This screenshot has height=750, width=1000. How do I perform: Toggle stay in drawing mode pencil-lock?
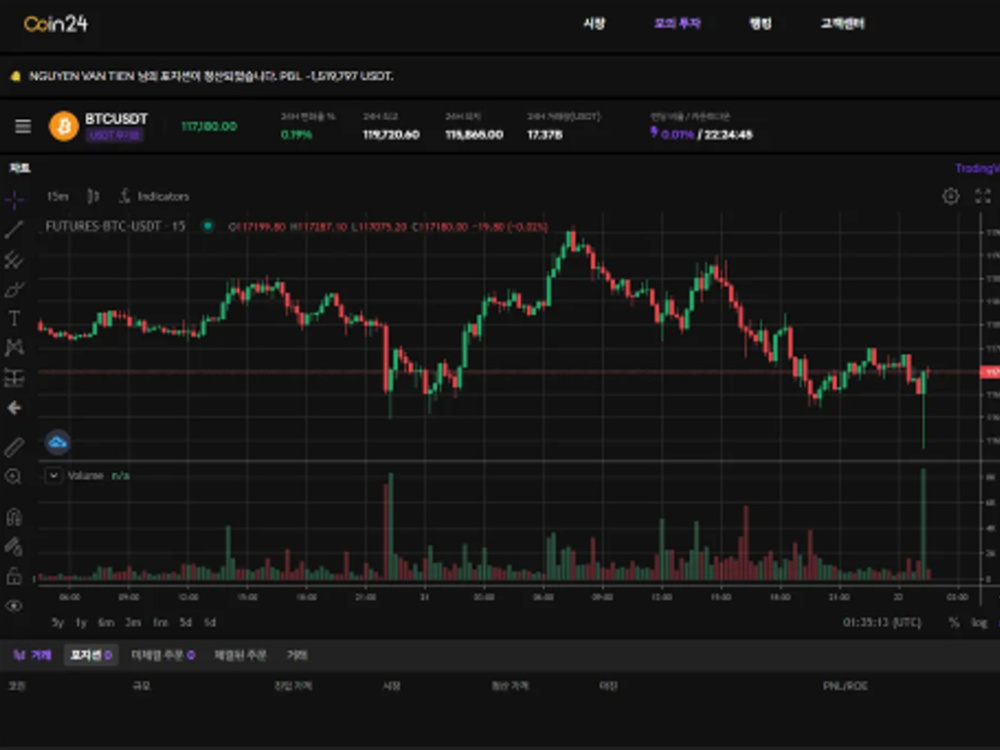click(14, 547)
